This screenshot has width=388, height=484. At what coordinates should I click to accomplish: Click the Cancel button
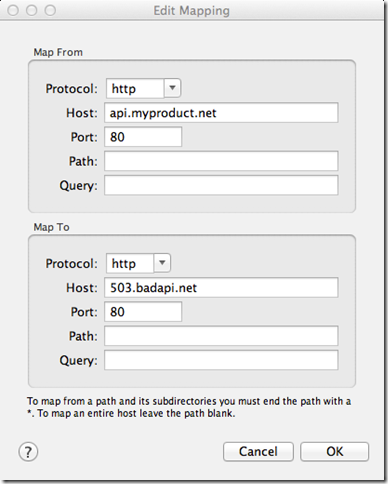pos(258,452)
